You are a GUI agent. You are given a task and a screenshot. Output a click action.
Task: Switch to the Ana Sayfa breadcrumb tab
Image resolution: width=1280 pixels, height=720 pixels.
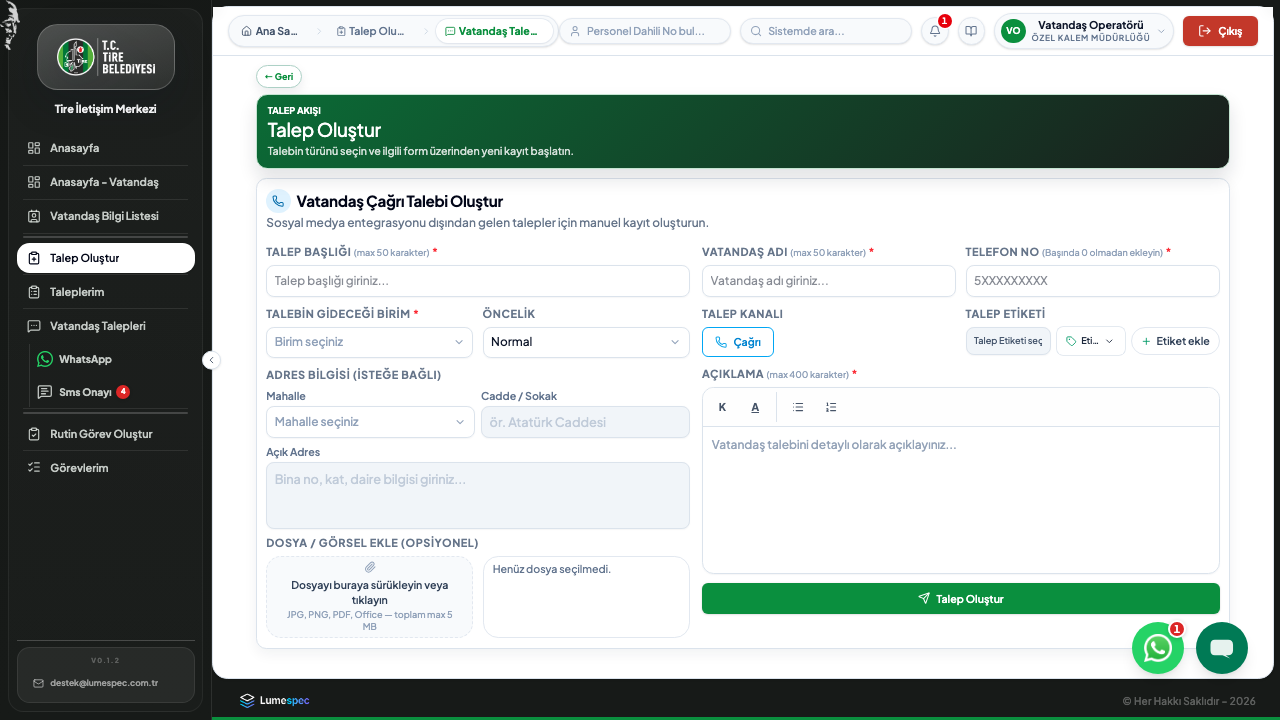click(x=270, y=31)
